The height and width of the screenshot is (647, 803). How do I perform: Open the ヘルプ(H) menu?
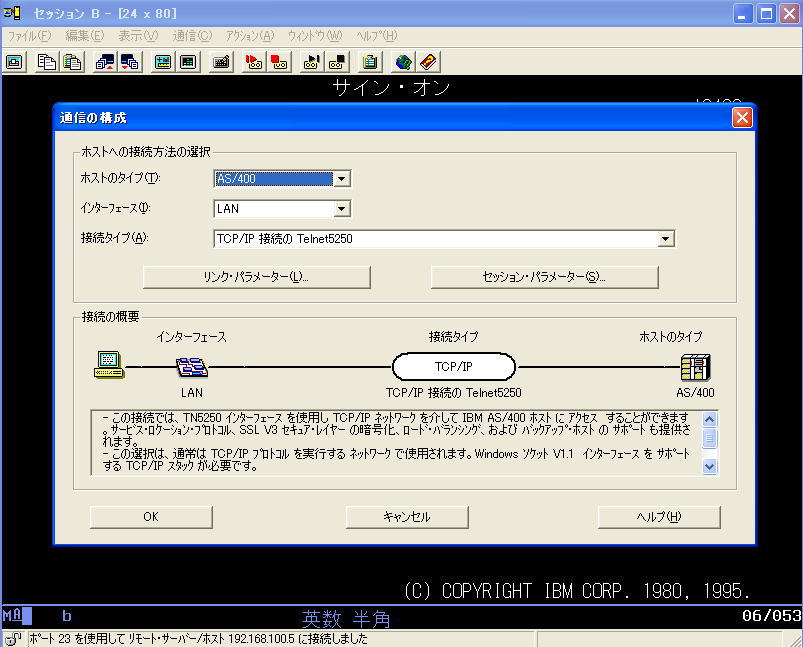[376, 36]
